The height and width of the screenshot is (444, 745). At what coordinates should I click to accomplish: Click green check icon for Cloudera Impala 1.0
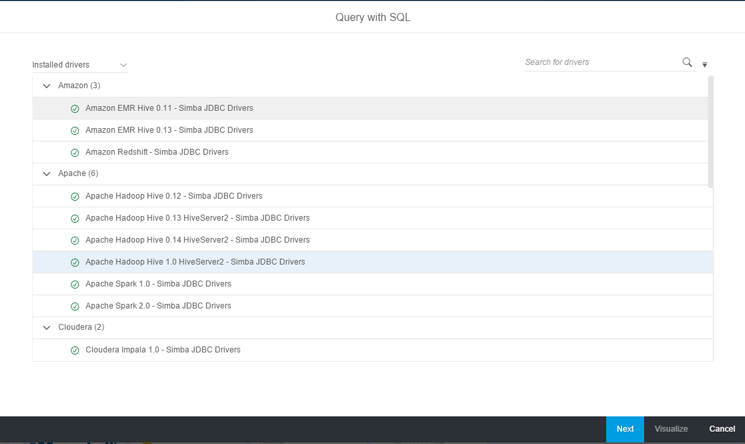[x=75, y=351]
